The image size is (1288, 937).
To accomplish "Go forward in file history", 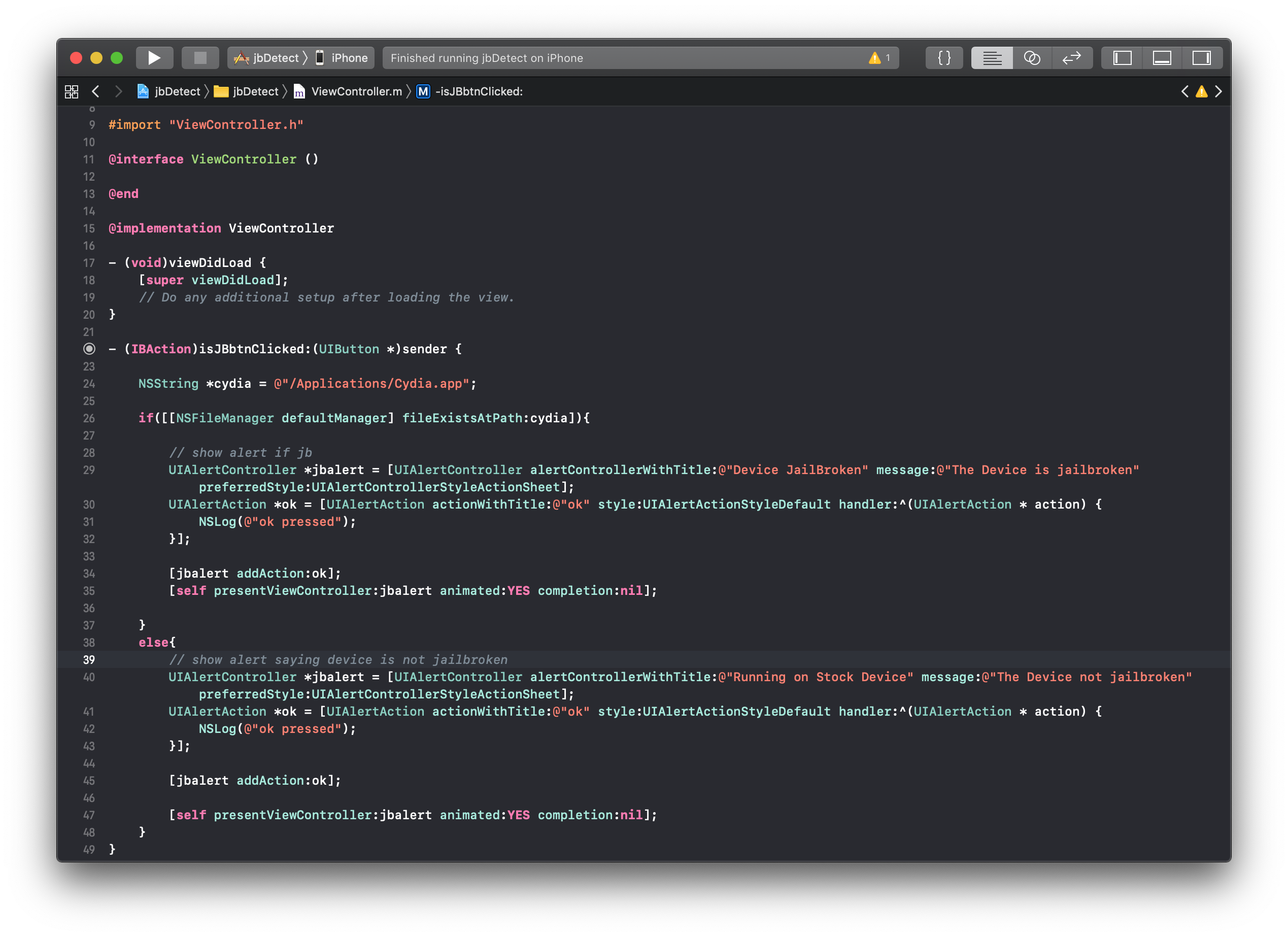I will point(118,91).
